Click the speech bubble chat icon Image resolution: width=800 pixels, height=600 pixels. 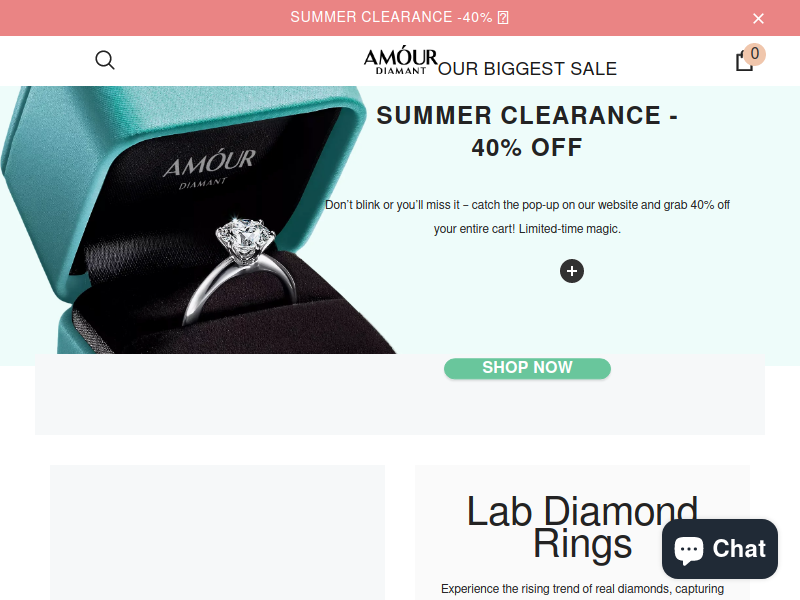(689, 550)
